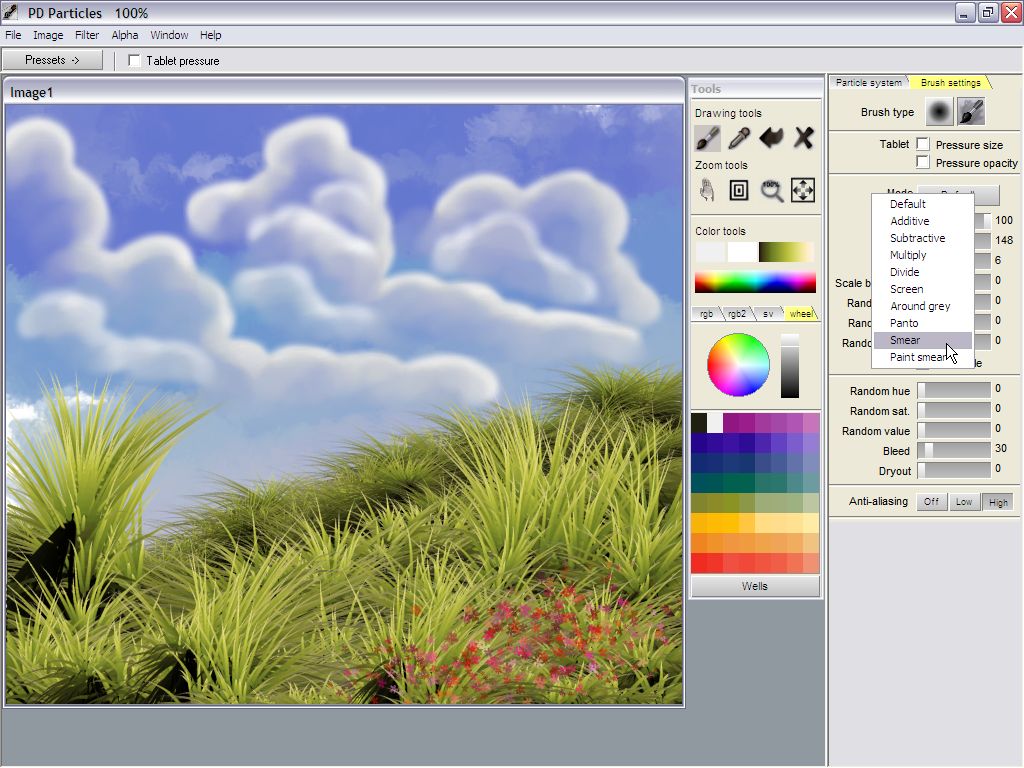Click the black X clear tool
This screenshot has width=1024, height=768.
803,138
